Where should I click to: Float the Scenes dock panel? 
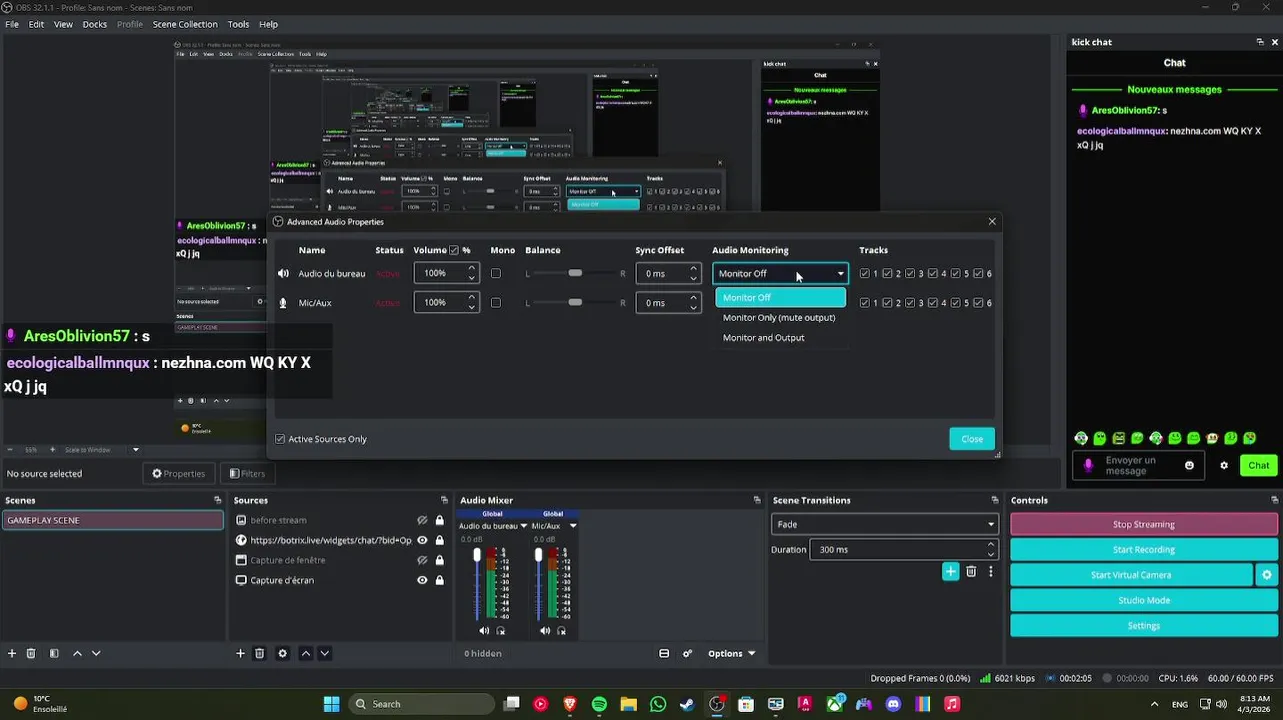[217, 500]
